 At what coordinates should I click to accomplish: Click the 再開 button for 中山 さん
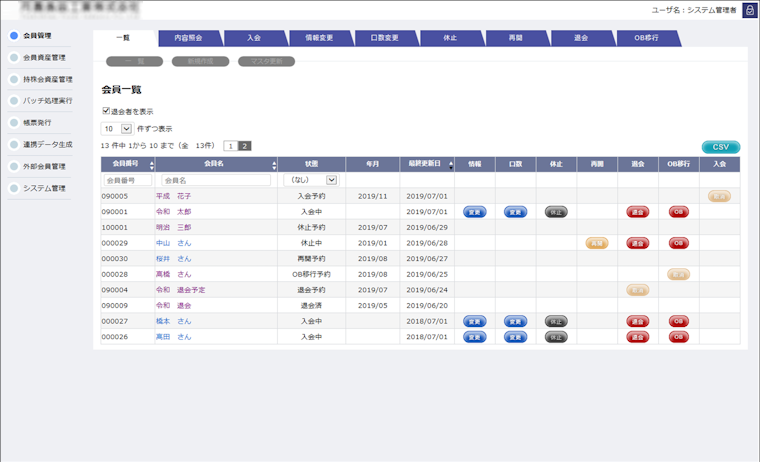coord(596,243)
